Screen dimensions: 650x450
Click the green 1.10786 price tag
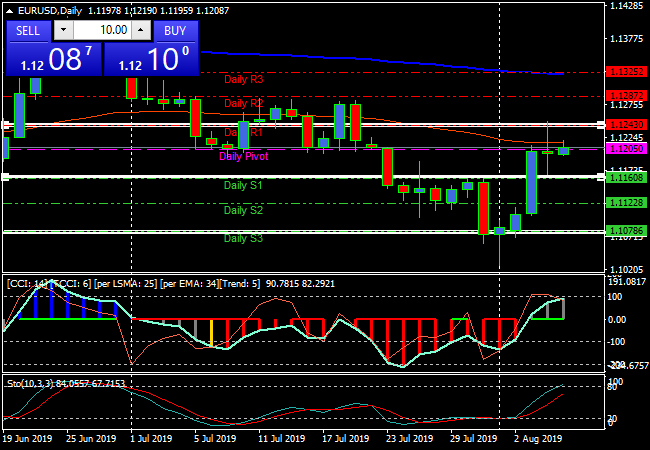click(626, 230)
